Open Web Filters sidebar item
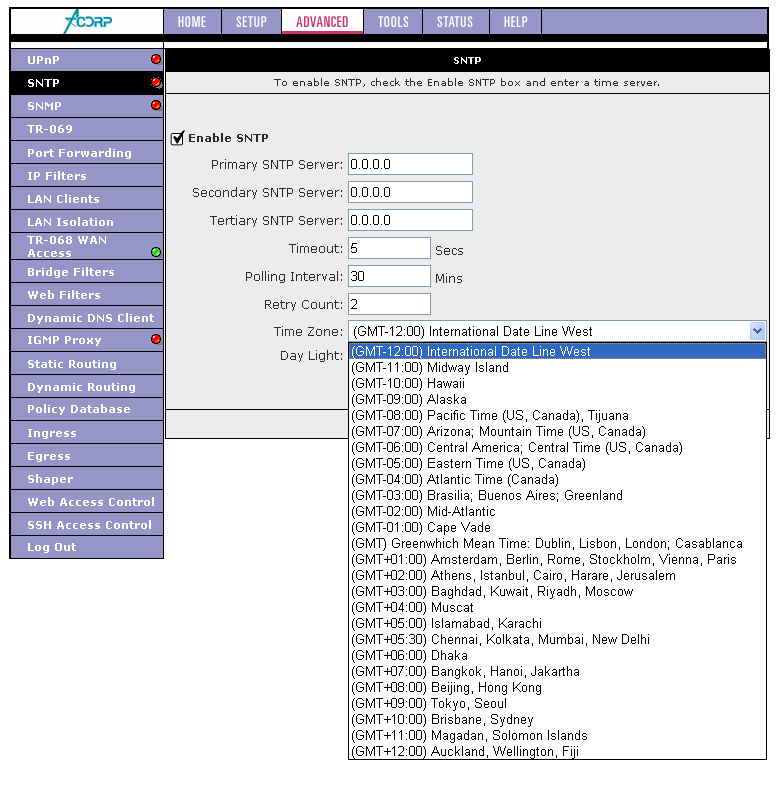 (x=86, y=294)
